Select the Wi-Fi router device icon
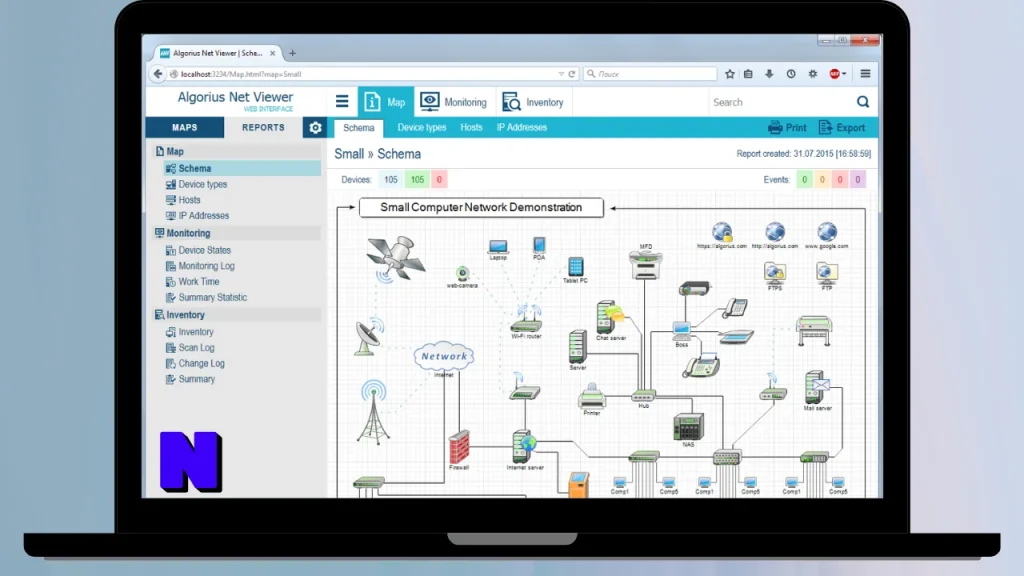Image resolution: width=1024 pixels, height=576 pixels. click(x=526, y=319)
